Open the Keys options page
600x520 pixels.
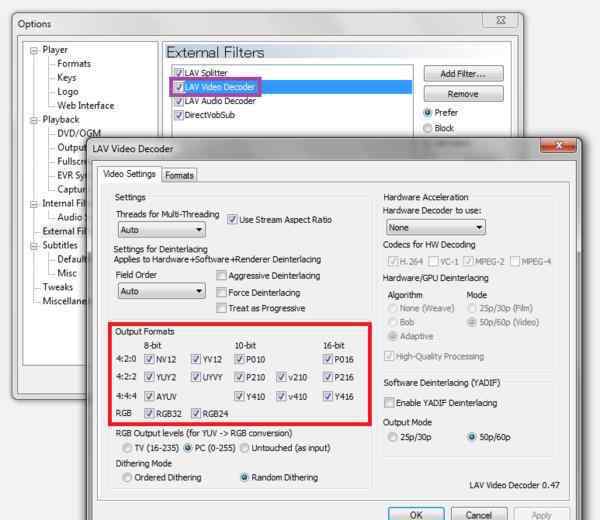pyautogui.click(x=67, y=78)
